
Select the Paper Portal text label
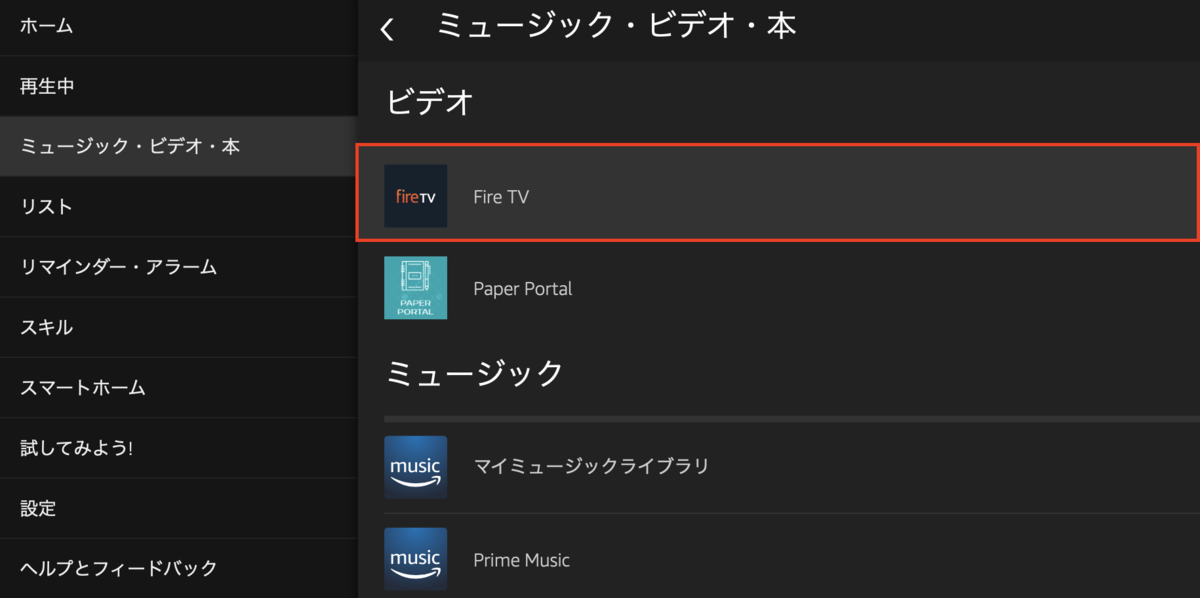[x=523, y=289]
